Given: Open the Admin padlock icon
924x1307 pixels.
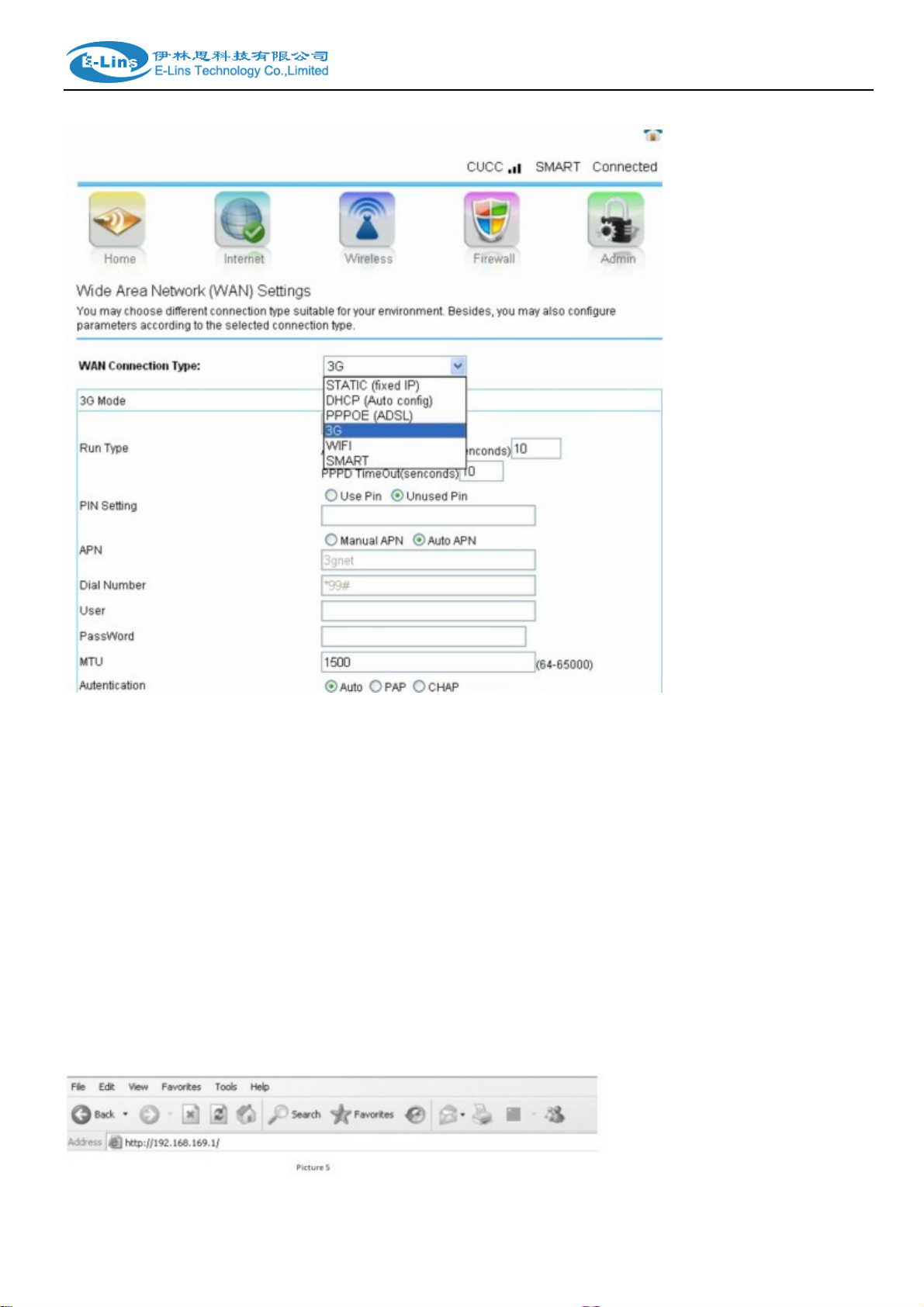Looking at the screenshot, I should (616, 220).
